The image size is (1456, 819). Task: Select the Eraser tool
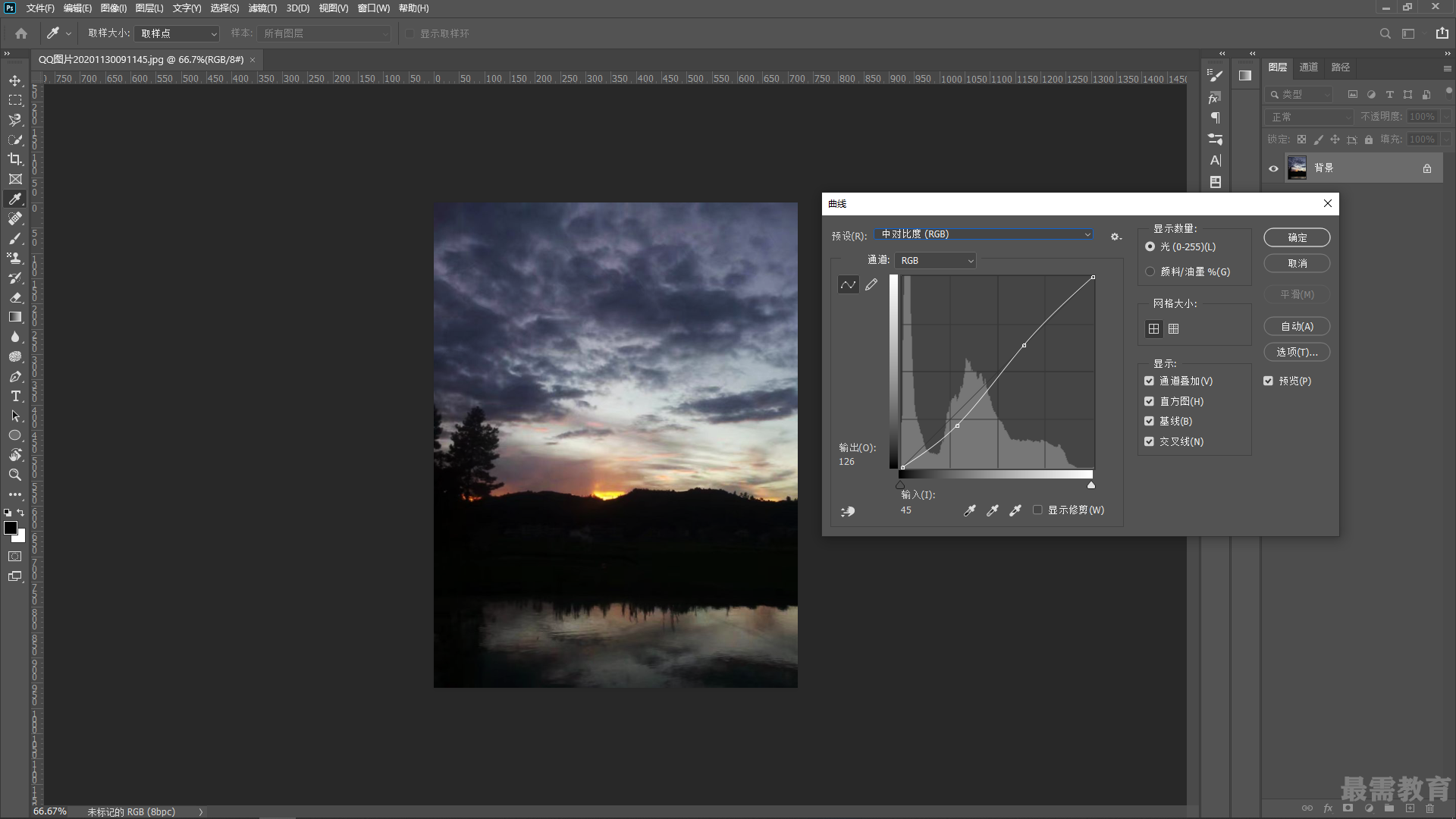tap(15, 297)
